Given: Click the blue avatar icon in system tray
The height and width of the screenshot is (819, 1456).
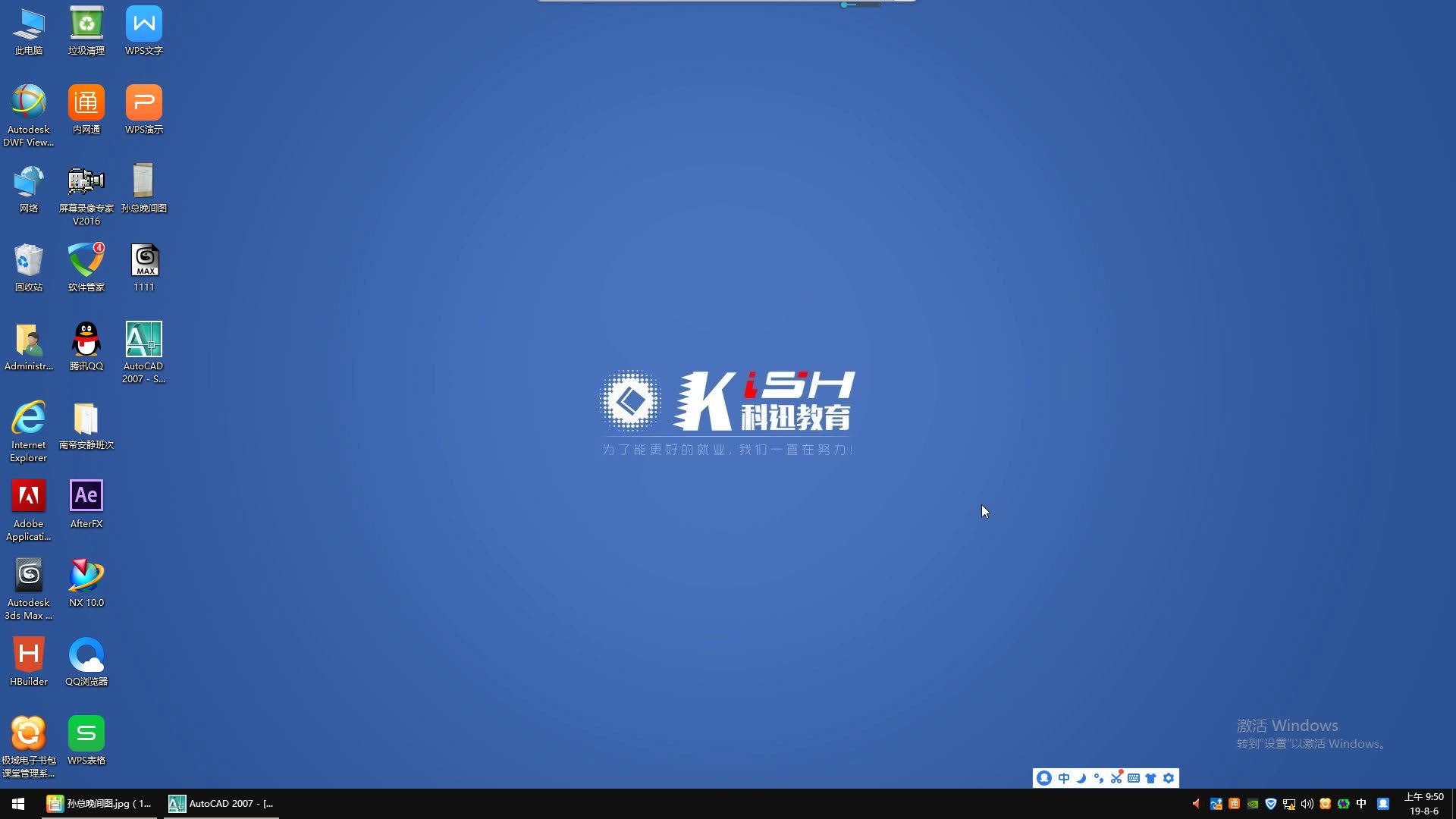Looking at the screenshot, I should click(1383, 804).
